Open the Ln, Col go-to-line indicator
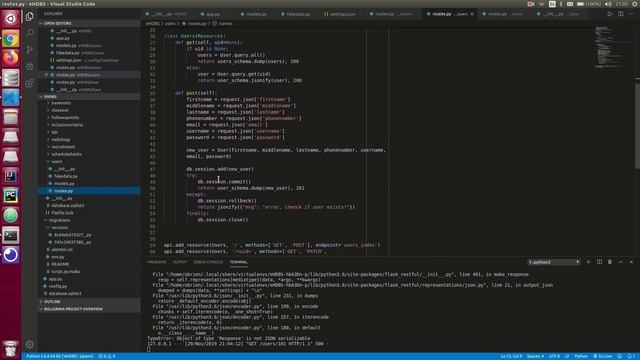640x360 pixels. point(511,356)
